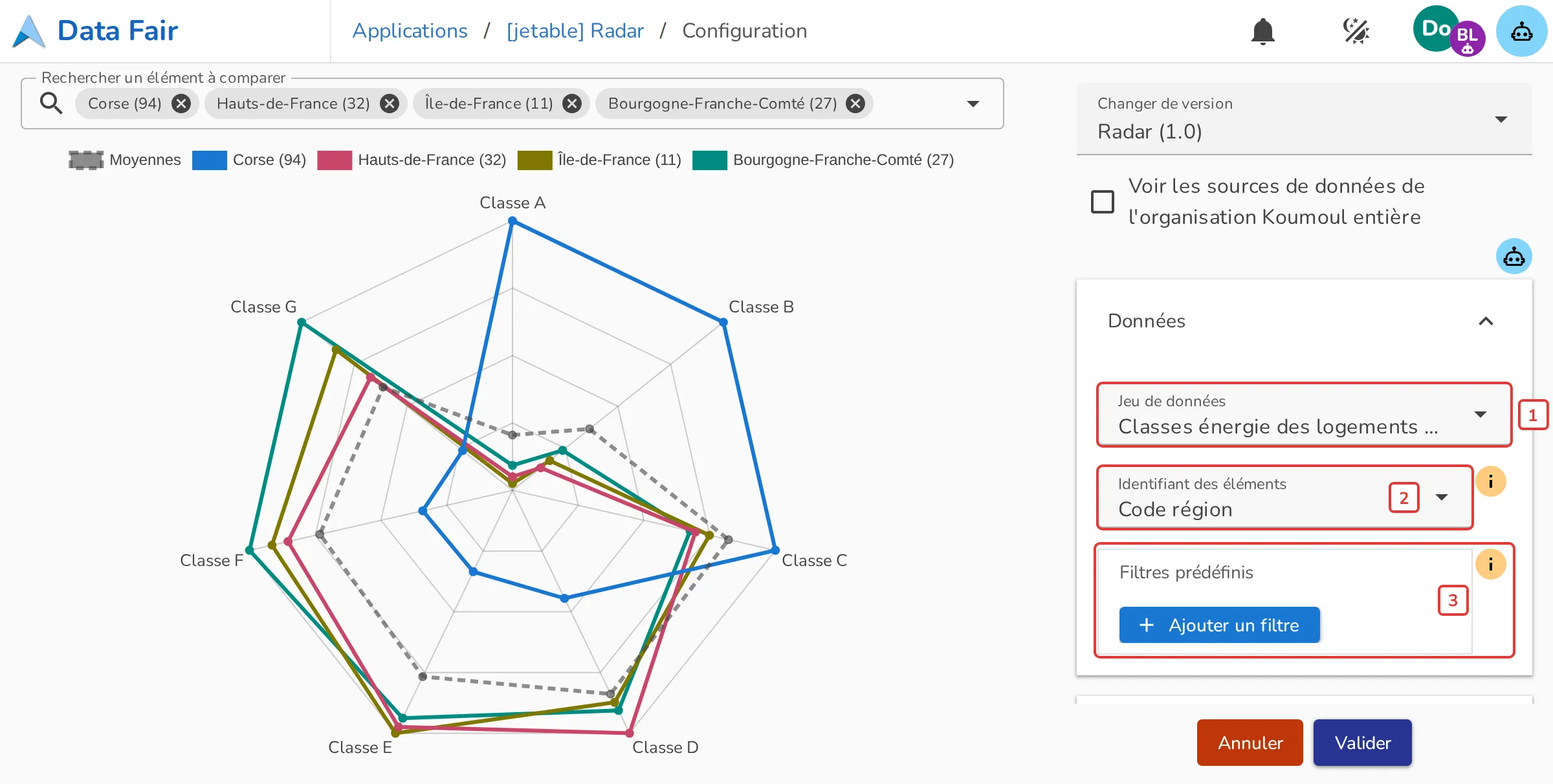Viewport: 1553px width, 784px height.
Task: Toggle the dark mode theme icon
Action: 1356,31
